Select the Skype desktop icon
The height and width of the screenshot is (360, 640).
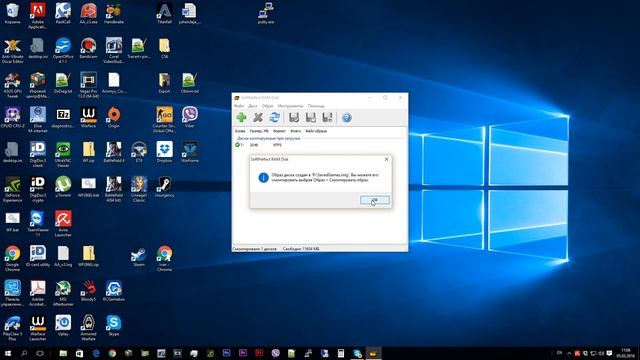coord(113,326)
